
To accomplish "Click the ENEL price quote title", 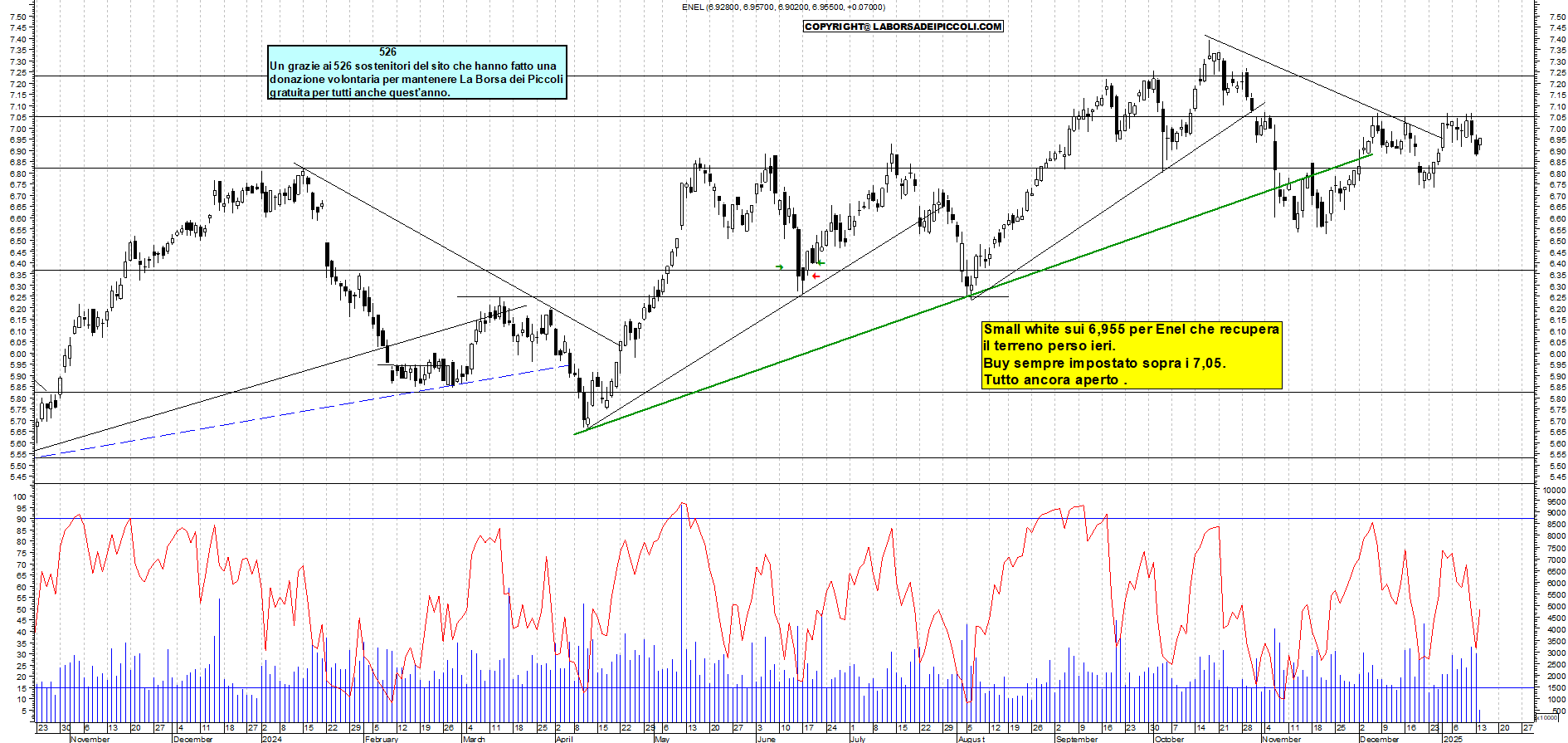I will pyautogui.click(x=783, y=7).
